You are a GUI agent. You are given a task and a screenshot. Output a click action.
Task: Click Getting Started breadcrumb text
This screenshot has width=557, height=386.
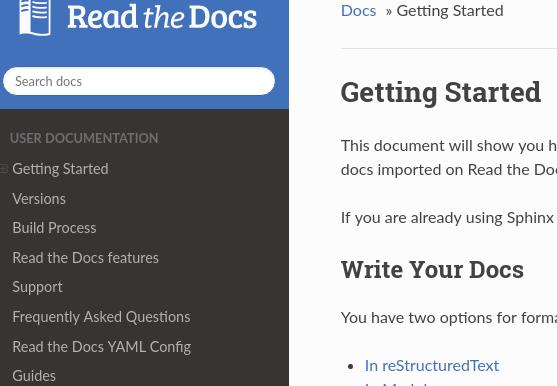(450, 11)
